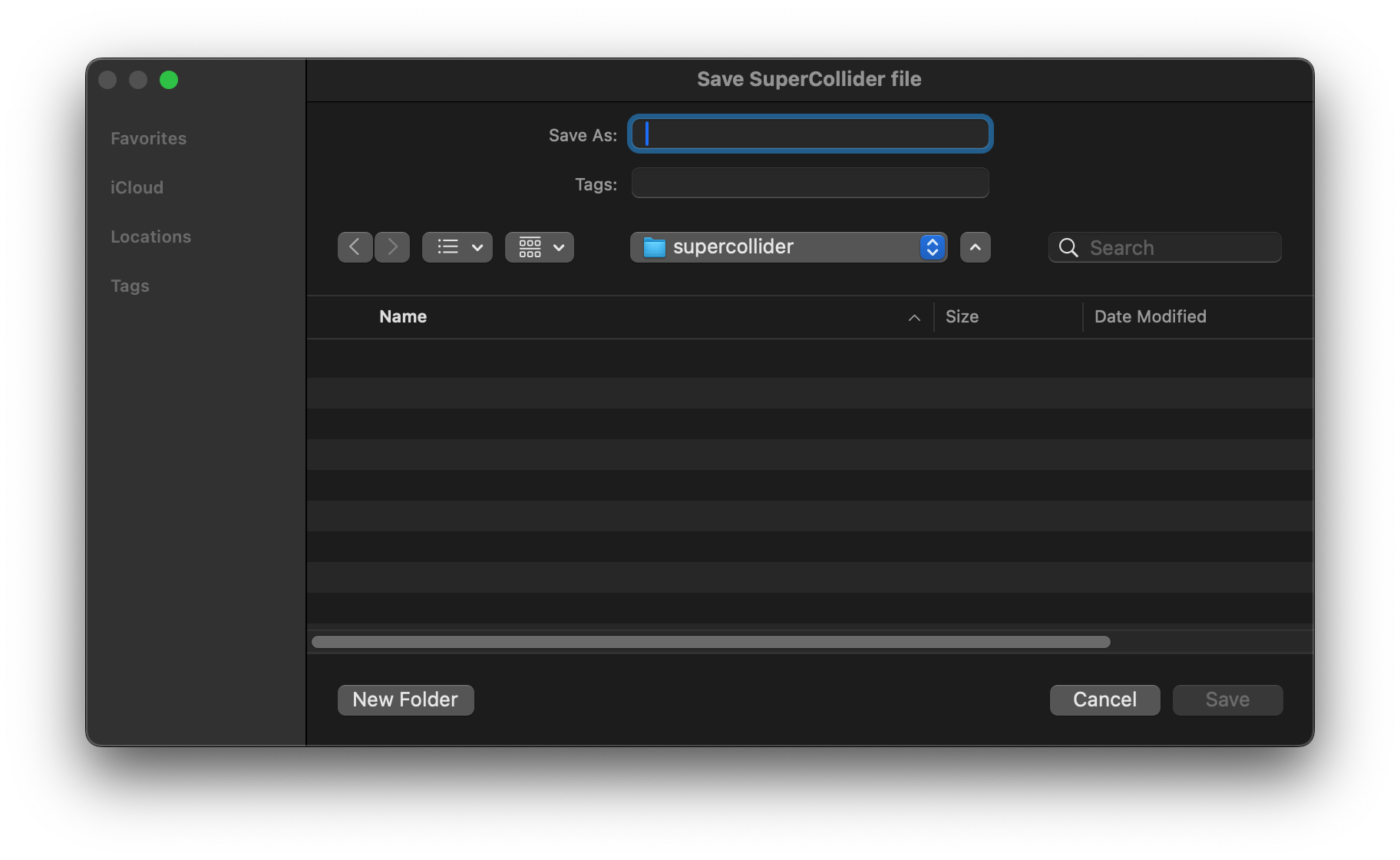1400x860 pixels.
Task: Click into the Tags field
Action: [x=811, y=183]
